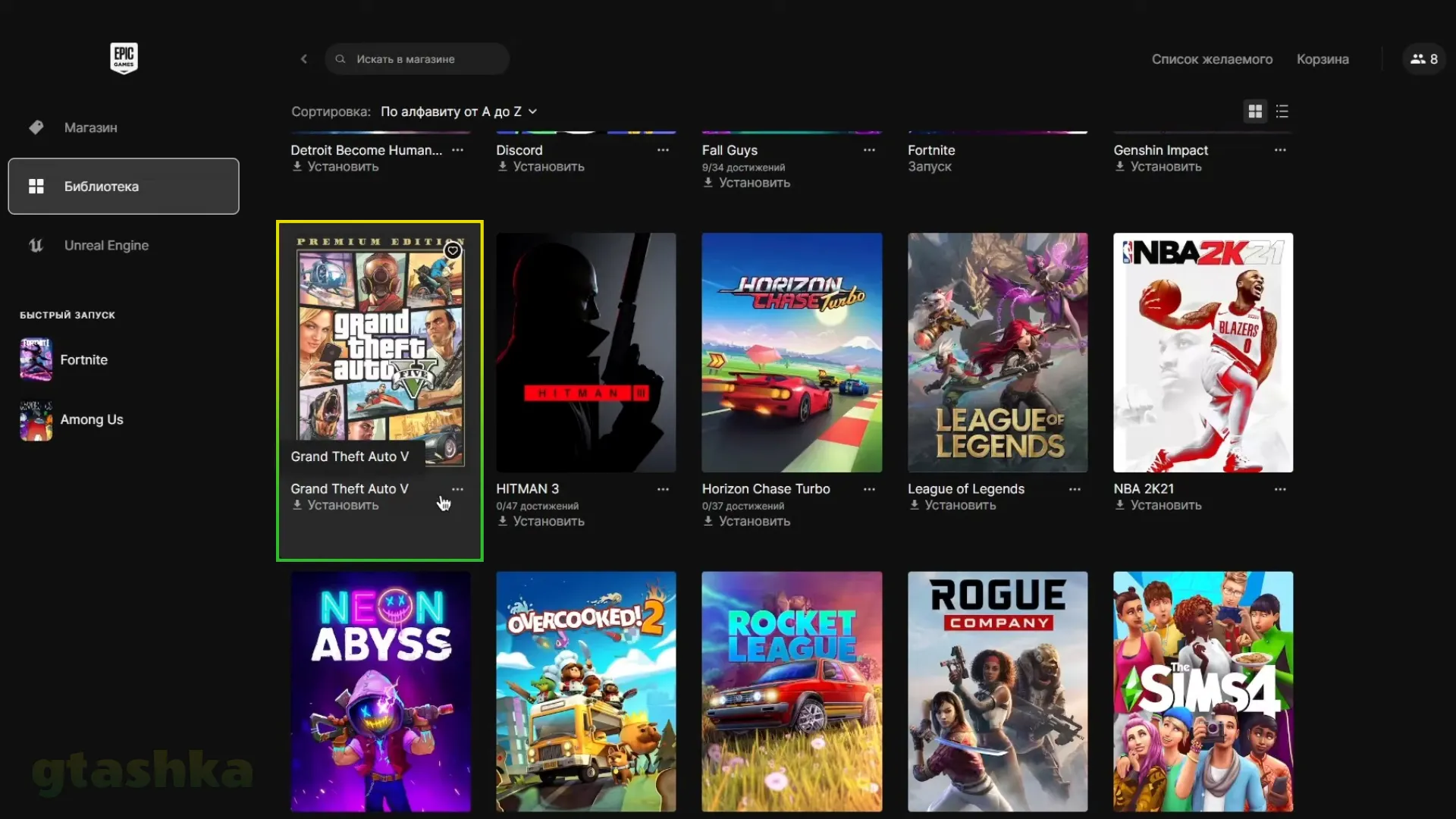1456x819 pixels.
Task: Click Fall Guys achievements count 9/34
Action: pos(743,168)
